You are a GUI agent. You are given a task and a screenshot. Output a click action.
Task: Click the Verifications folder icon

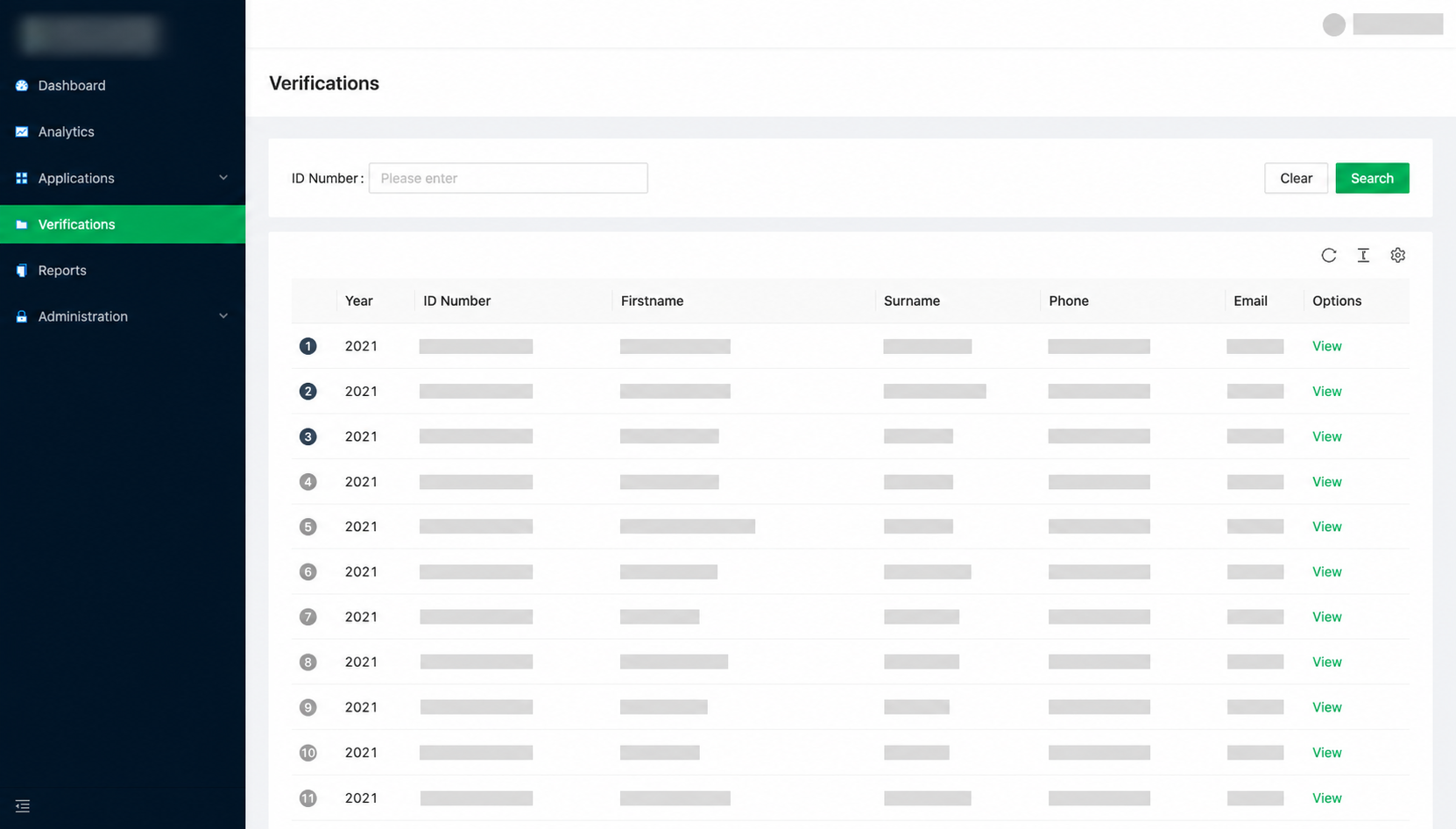[22, 225]
